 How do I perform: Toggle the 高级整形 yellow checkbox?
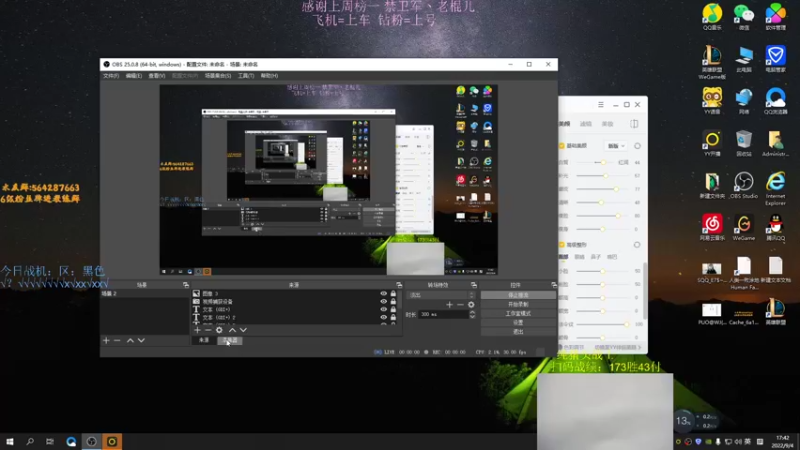[562, 245]
